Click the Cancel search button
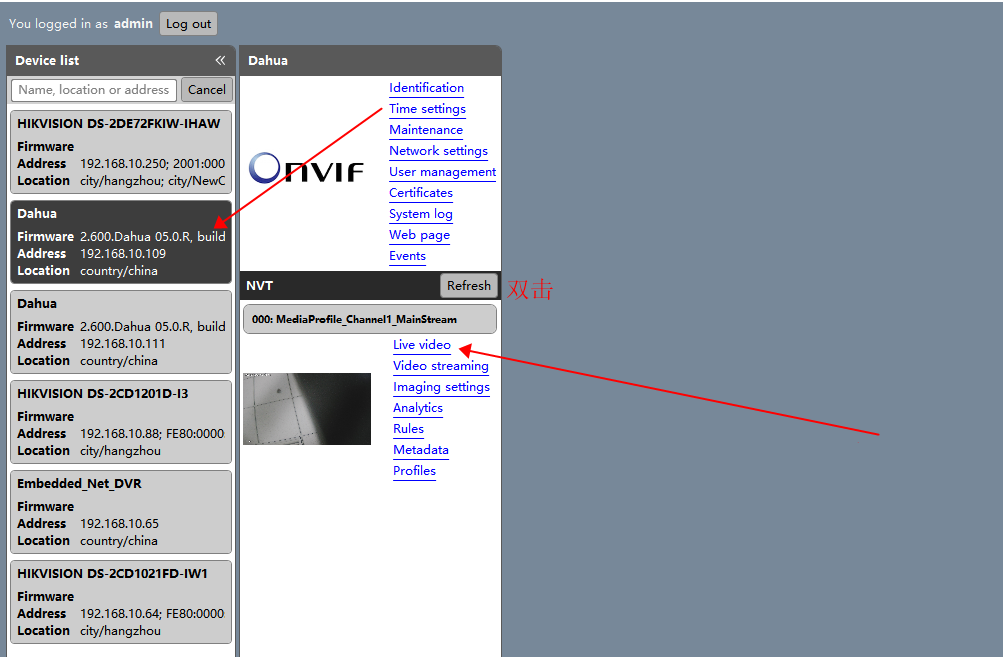The width and height of the screenshot is (1003, 657). [207, 90]
